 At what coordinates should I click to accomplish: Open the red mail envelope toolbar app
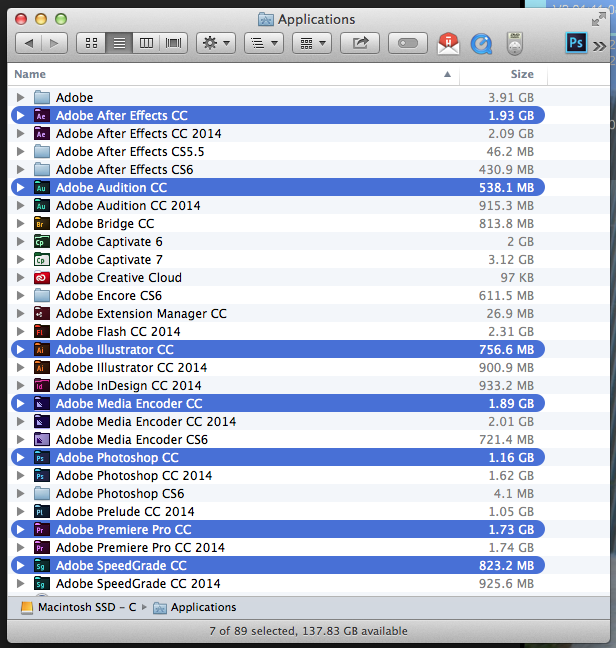click(448, 43)
